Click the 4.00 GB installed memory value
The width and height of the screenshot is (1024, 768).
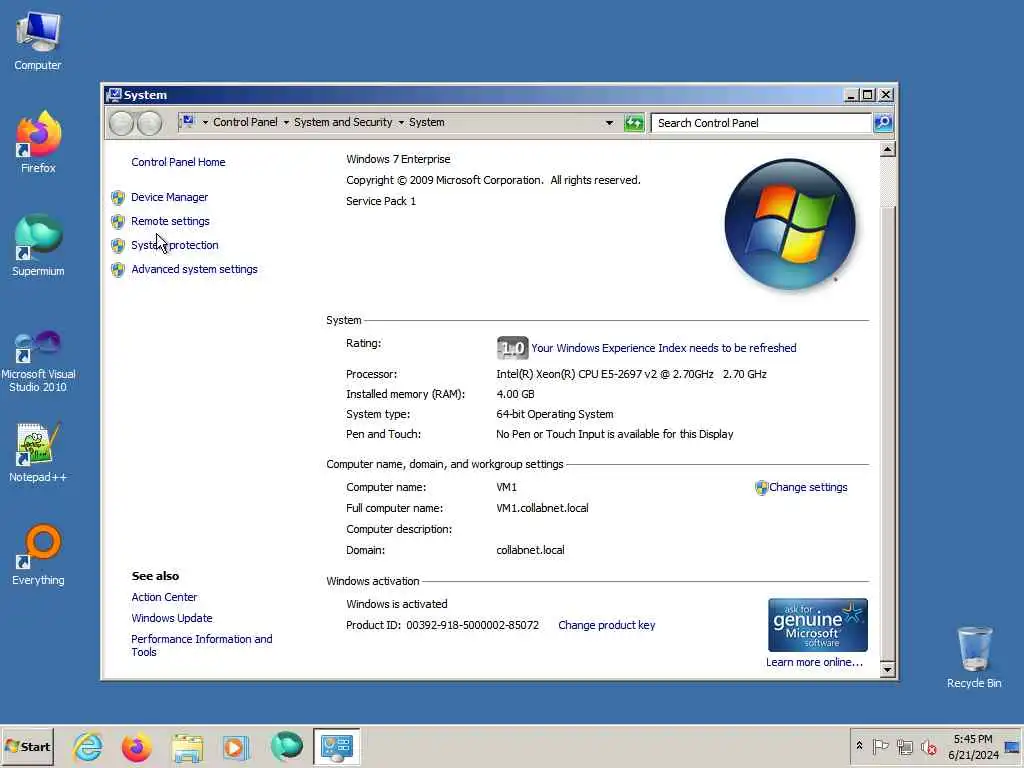[x=515, y=394]
